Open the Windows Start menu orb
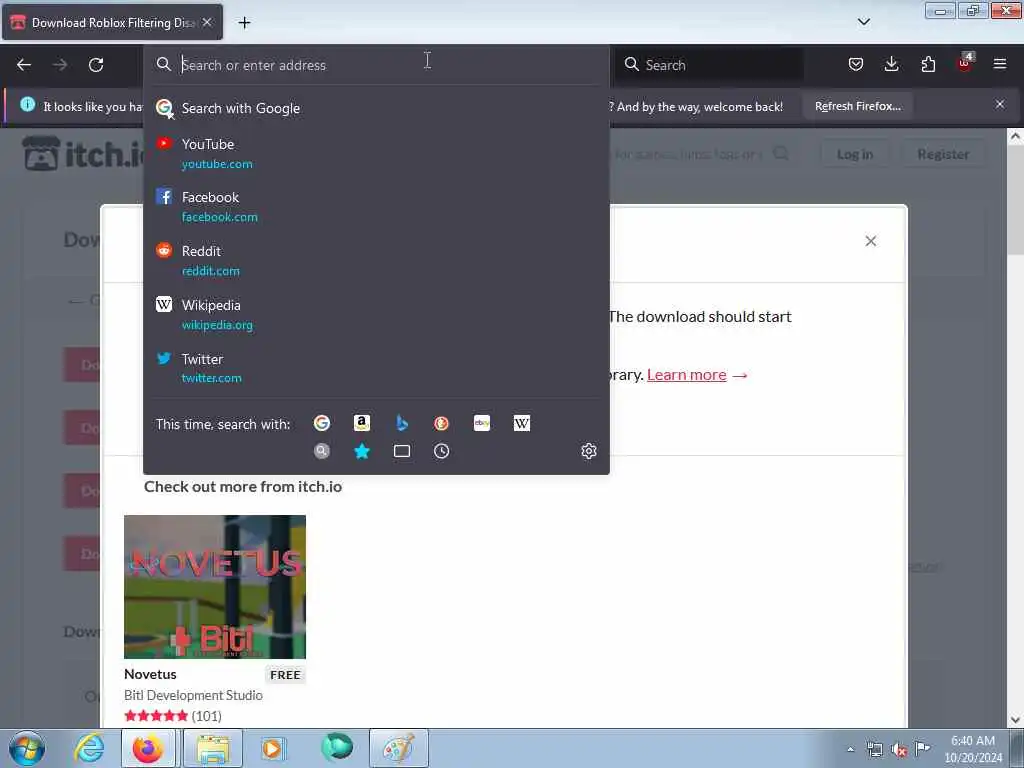Screen dimensions: 1024x768 click(x=27, y=748)
